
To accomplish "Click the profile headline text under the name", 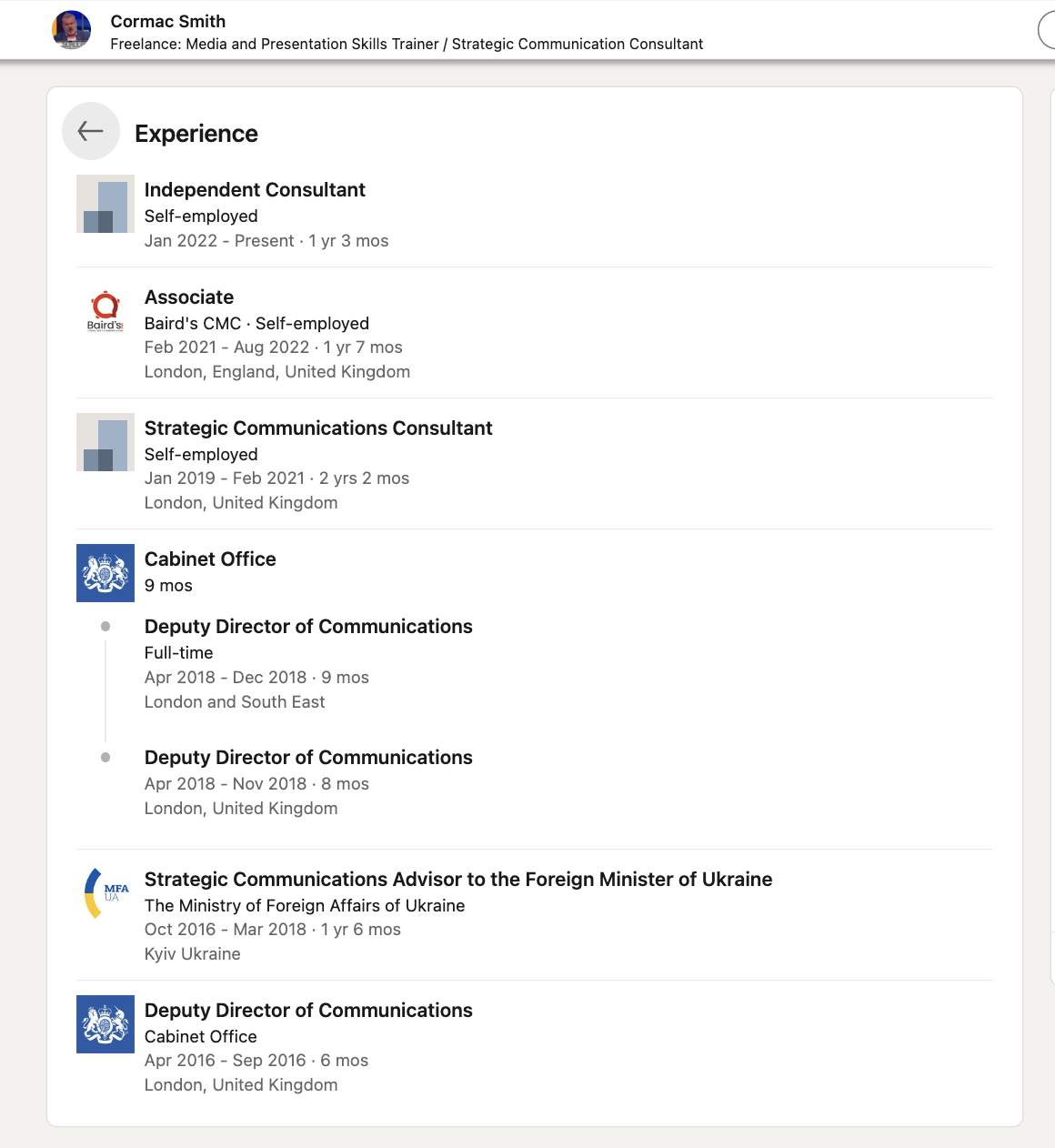I will [x=407, y=44].
